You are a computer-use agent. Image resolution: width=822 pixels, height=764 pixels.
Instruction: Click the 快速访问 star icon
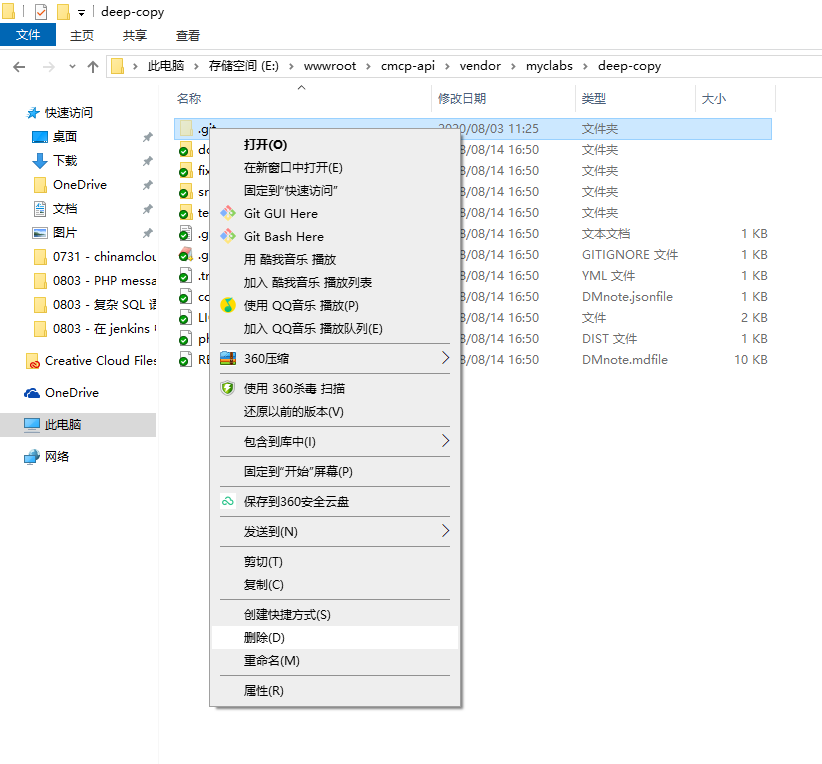33,113
